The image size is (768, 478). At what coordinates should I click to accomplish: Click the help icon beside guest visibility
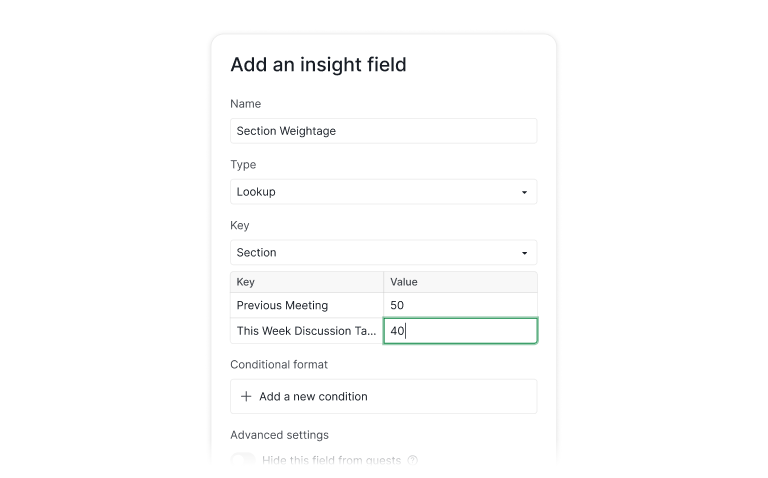click(x=413, y=461)
